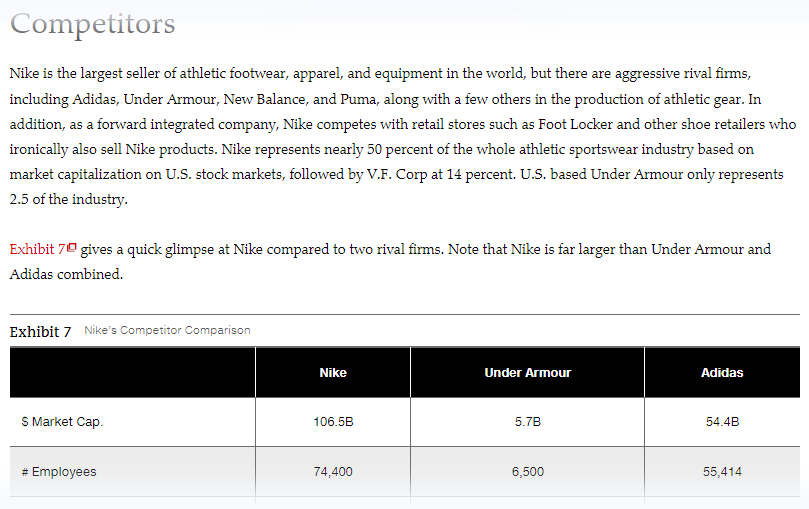
Task: Click the $ Market Cap. row label
Action: click(62, 422)
